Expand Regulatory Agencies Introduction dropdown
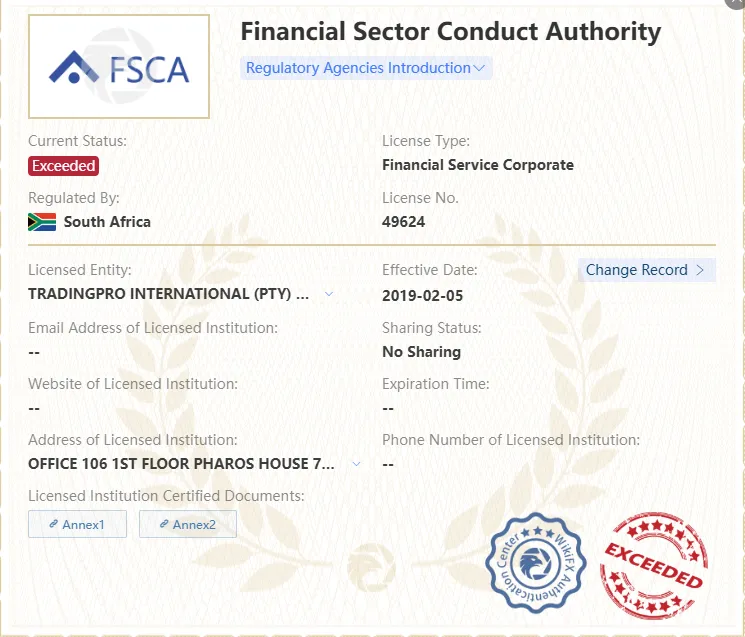This screenshot has width=745, height=637. (x=366, y=68)
